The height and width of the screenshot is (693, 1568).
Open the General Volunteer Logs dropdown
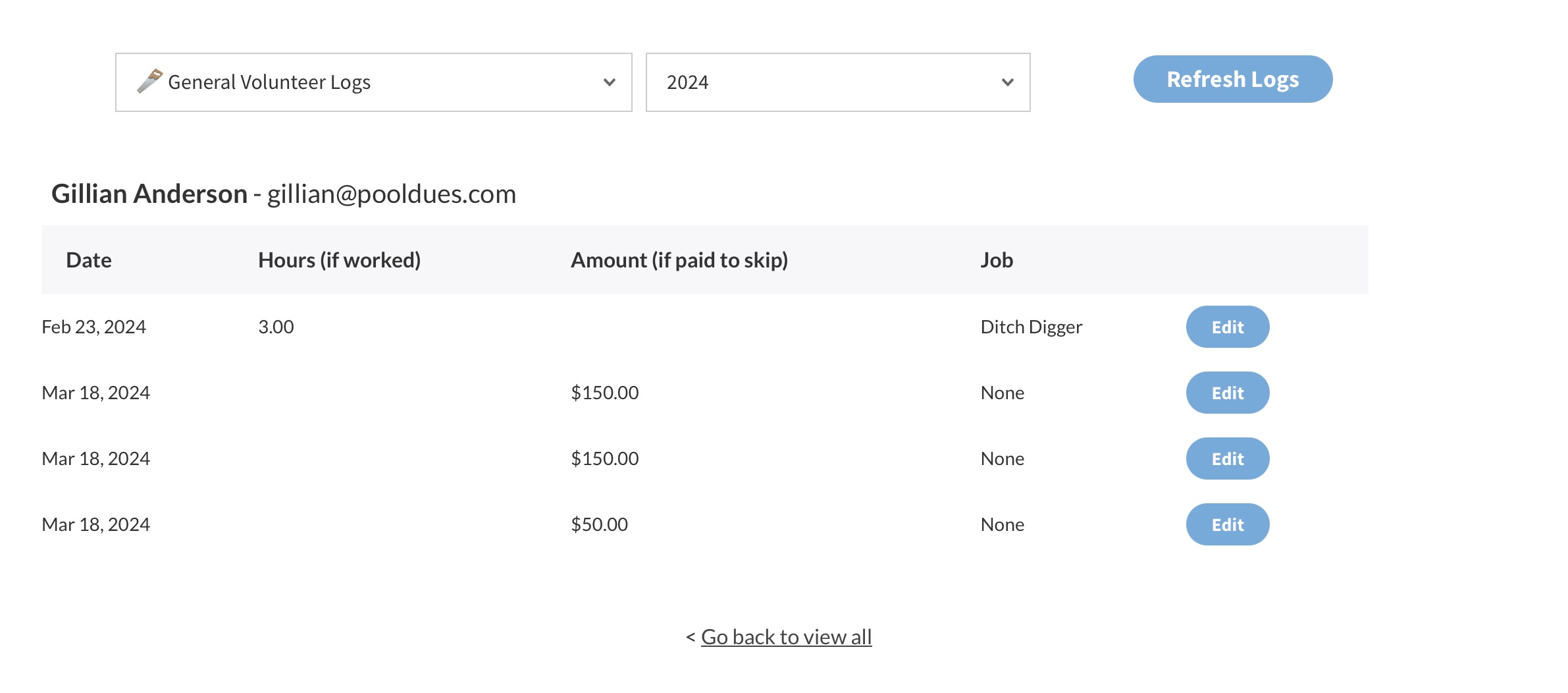coord(373,82)
